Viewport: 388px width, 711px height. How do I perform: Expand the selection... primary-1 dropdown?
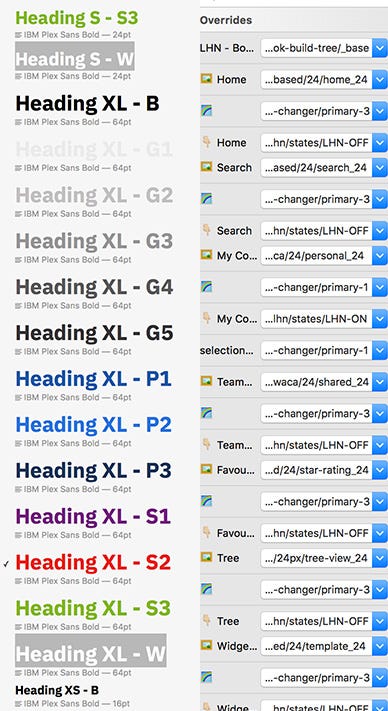pyautogui.click(x=323, y=351)
